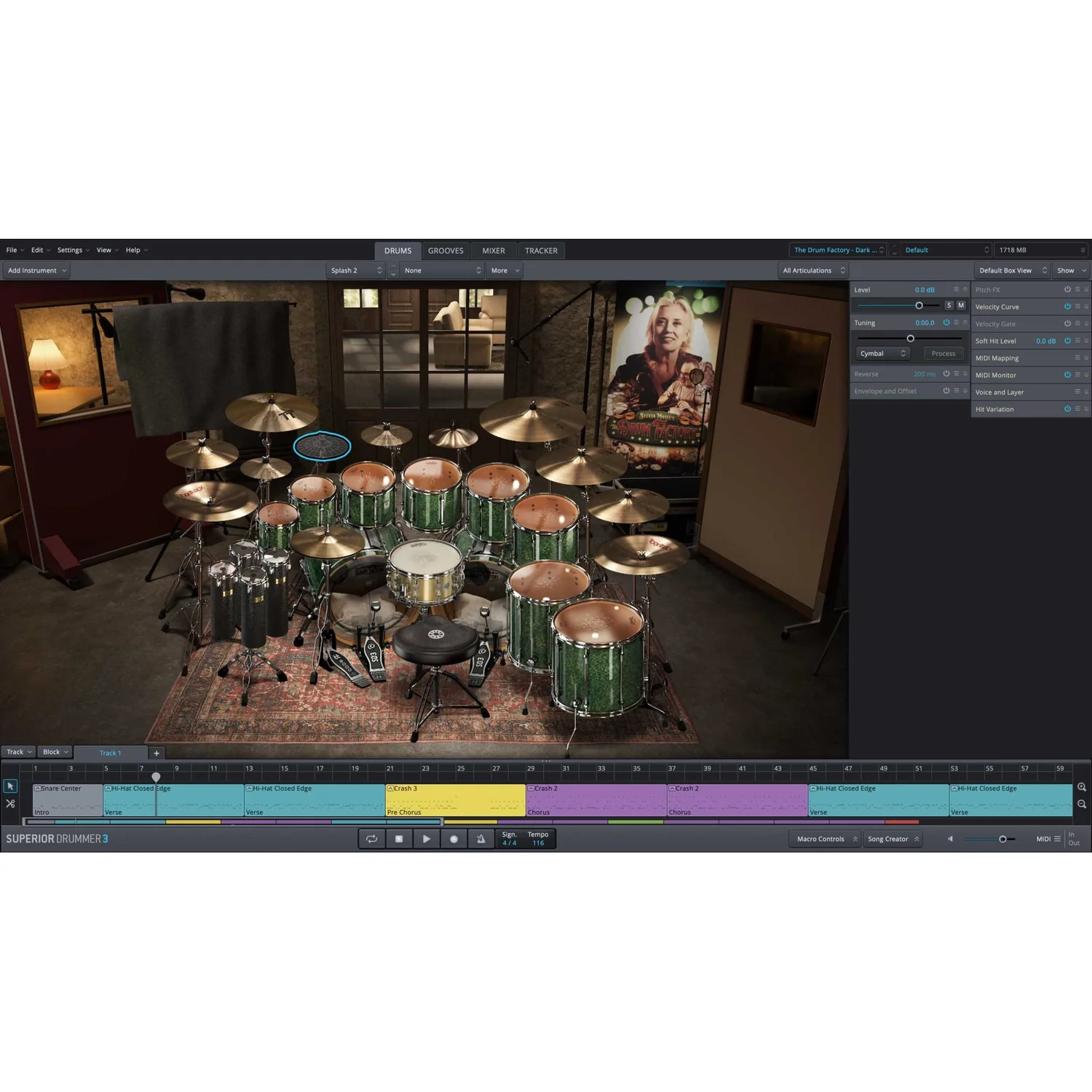Switch to the TRACKER tab

click(x=542, y=250)
